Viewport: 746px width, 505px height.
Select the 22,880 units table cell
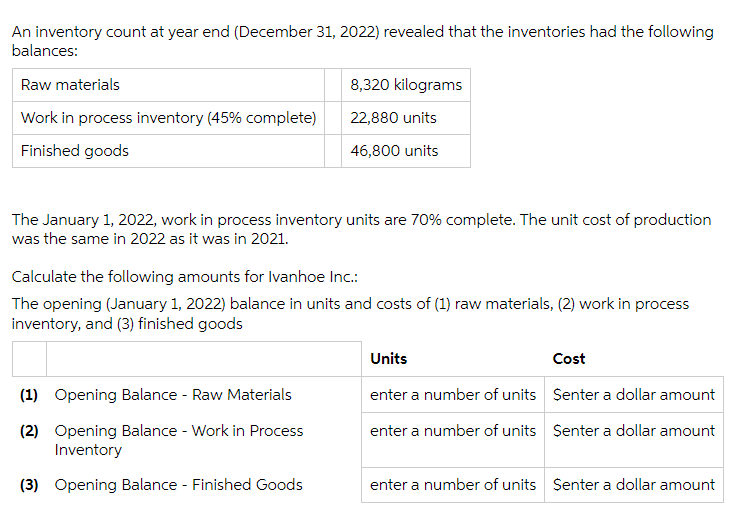point(406,118)
